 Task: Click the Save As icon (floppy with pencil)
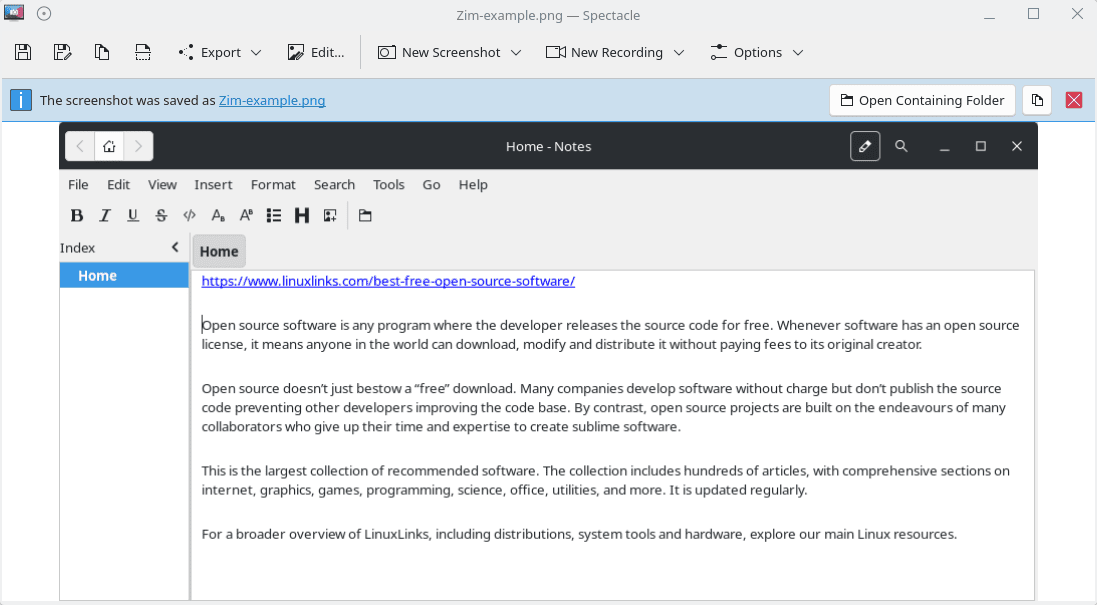click(62, 52)
